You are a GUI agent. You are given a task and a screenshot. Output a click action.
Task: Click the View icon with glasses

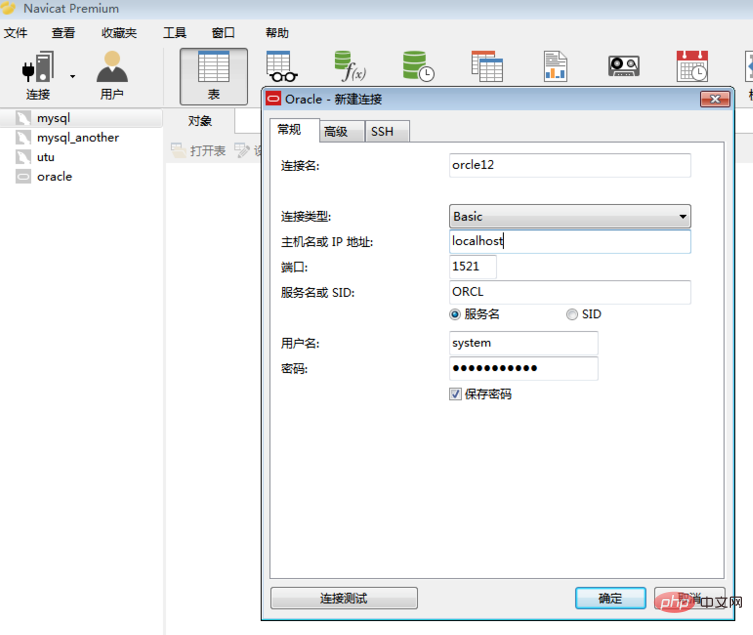[281, 66]
